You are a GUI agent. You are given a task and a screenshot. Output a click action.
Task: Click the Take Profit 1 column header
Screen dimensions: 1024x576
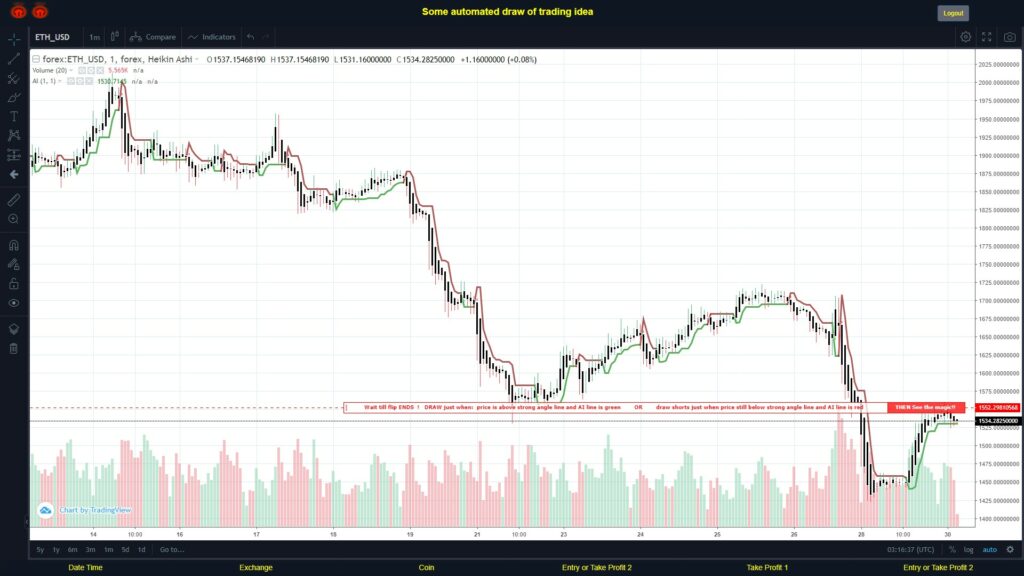point(767,568)
